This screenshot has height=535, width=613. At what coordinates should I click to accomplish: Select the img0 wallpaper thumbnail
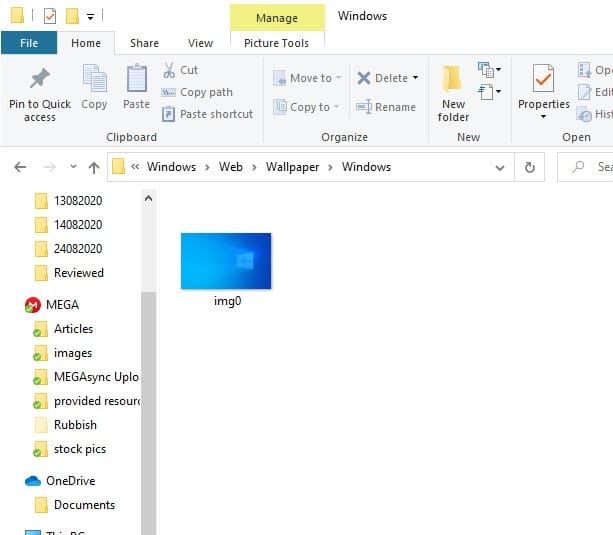click(x=226, y=261)
